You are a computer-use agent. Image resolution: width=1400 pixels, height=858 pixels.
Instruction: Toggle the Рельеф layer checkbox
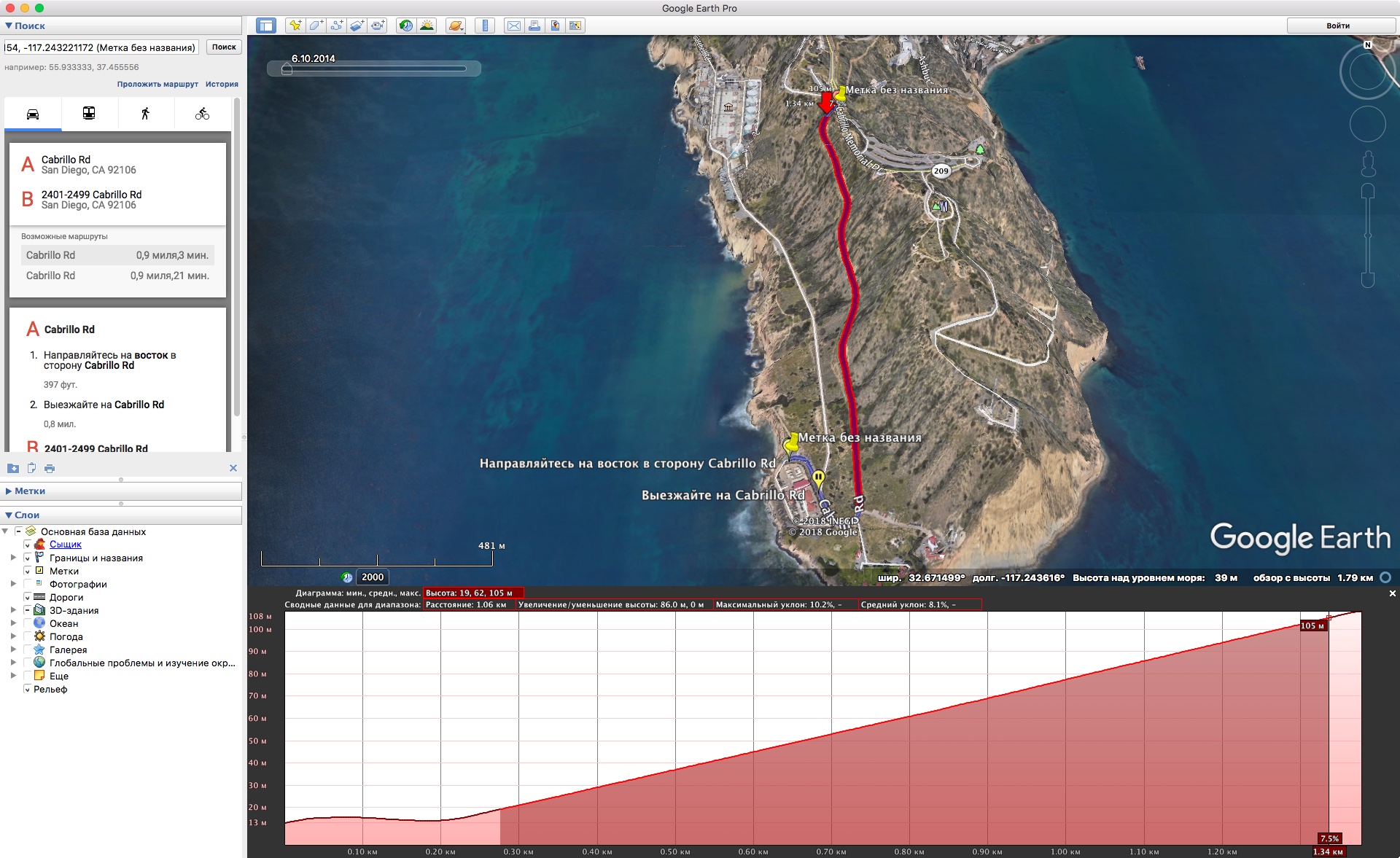(28, 689)
